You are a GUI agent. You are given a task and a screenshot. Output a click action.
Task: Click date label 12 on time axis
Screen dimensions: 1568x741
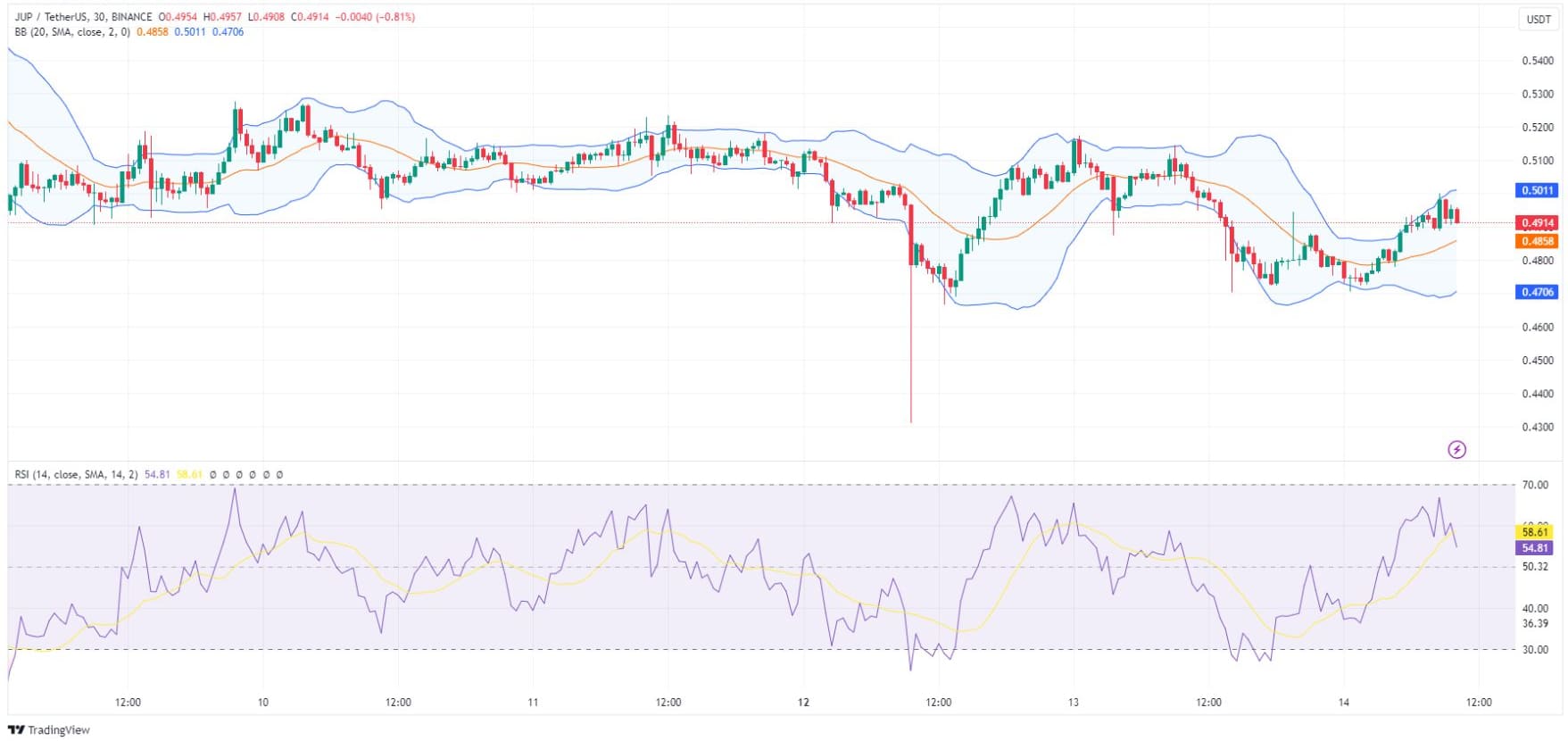pyautogui.click(x=803, y=702)
